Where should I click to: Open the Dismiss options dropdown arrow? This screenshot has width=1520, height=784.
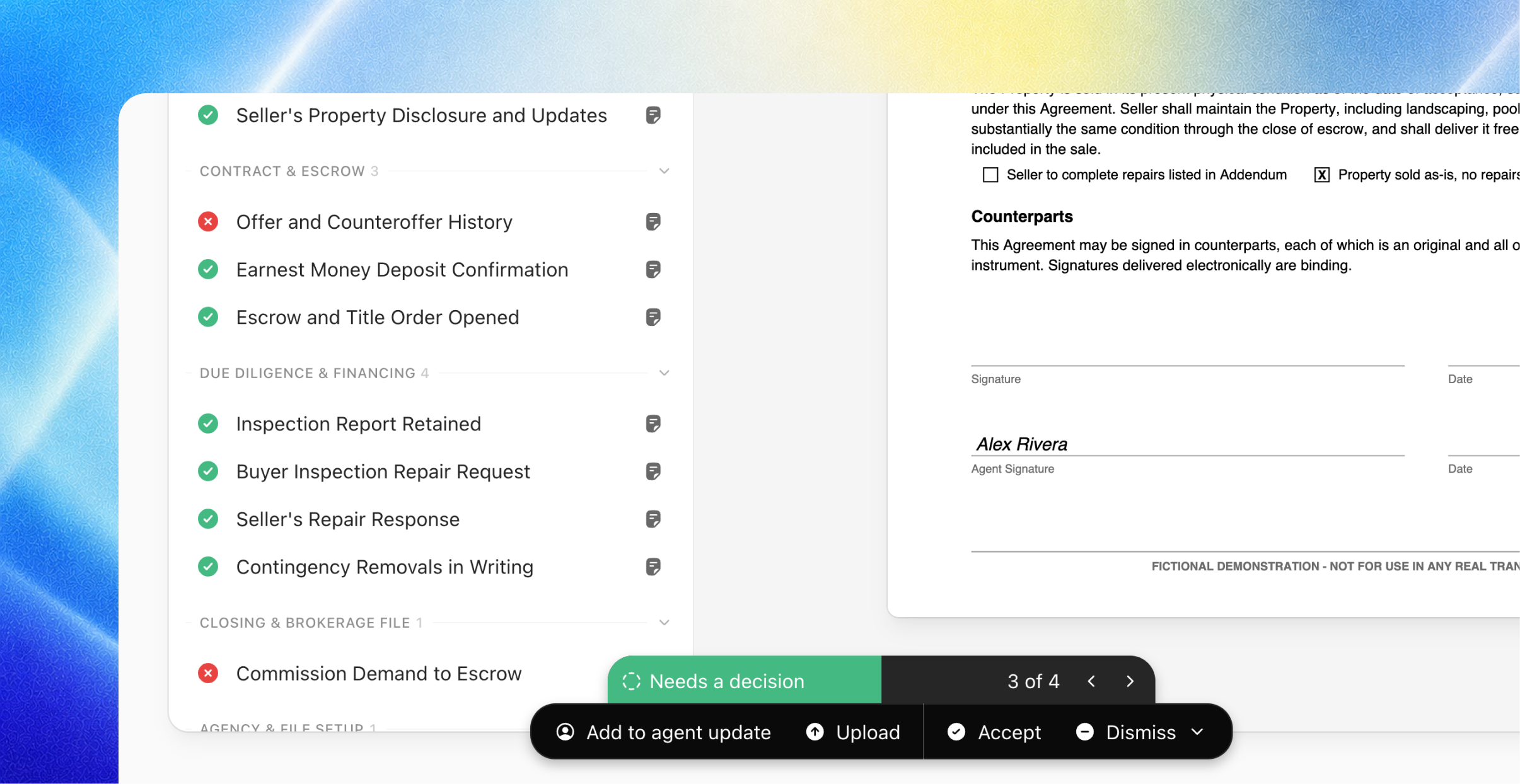coord(1198,732)
